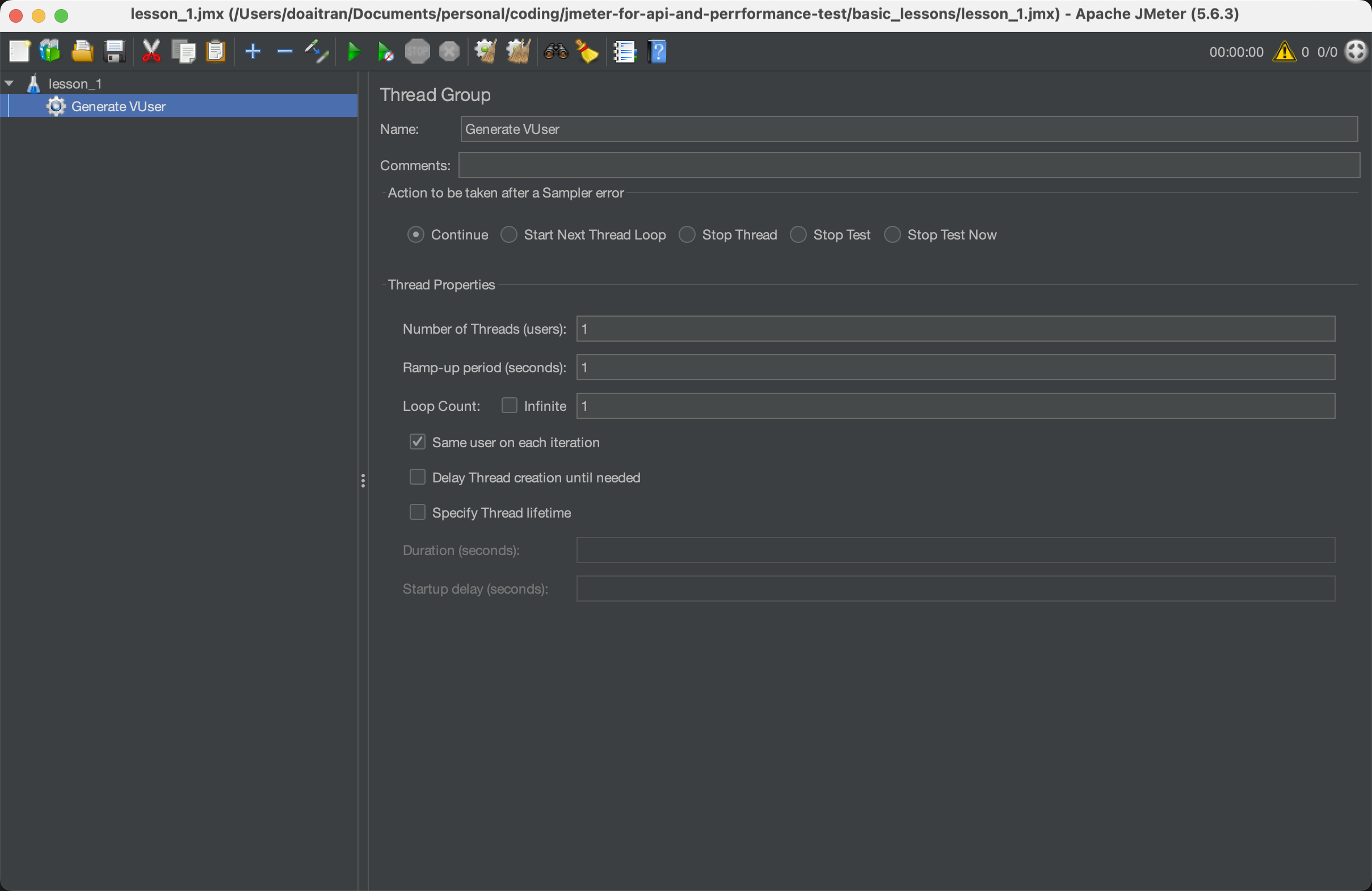Start the test with green play icon

point(354,51)
